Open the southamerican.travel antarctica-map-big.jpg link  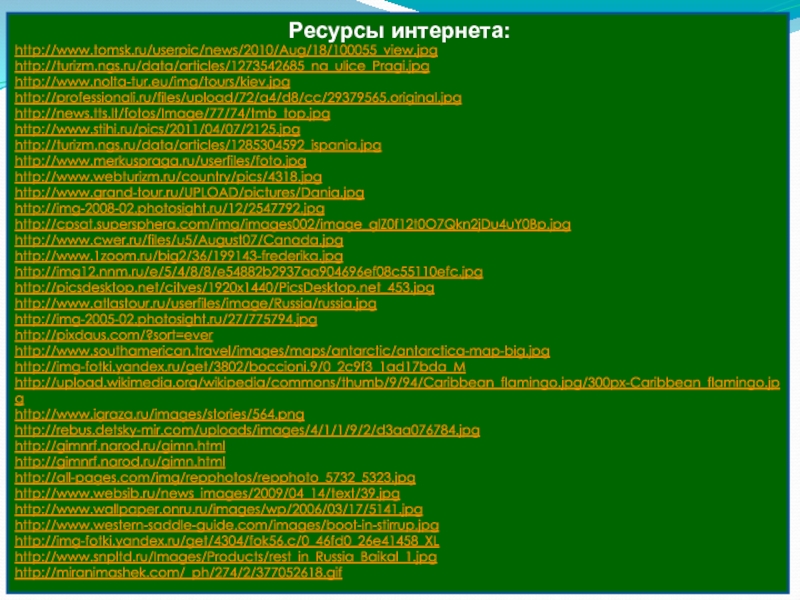point(282,351)
